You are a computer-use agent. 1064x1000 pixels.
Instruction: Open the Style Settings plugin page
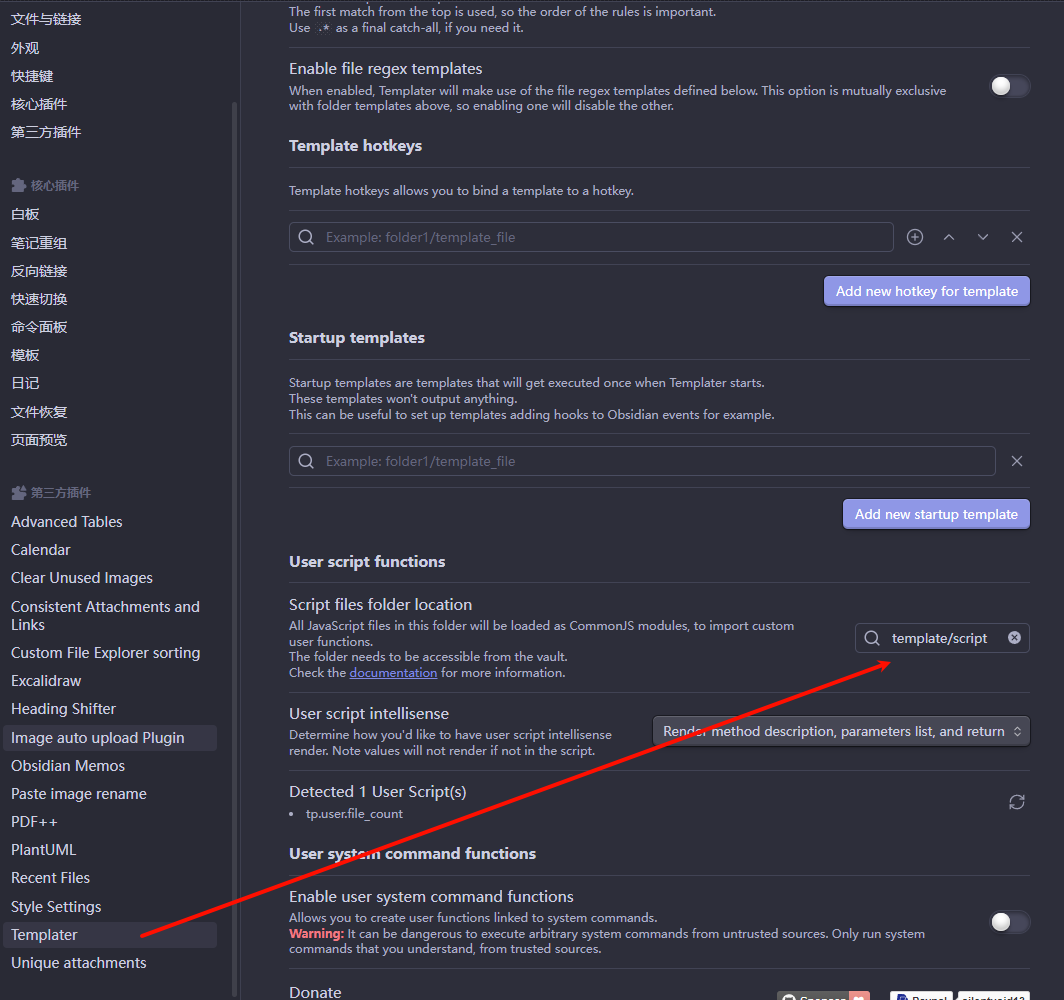56,907
